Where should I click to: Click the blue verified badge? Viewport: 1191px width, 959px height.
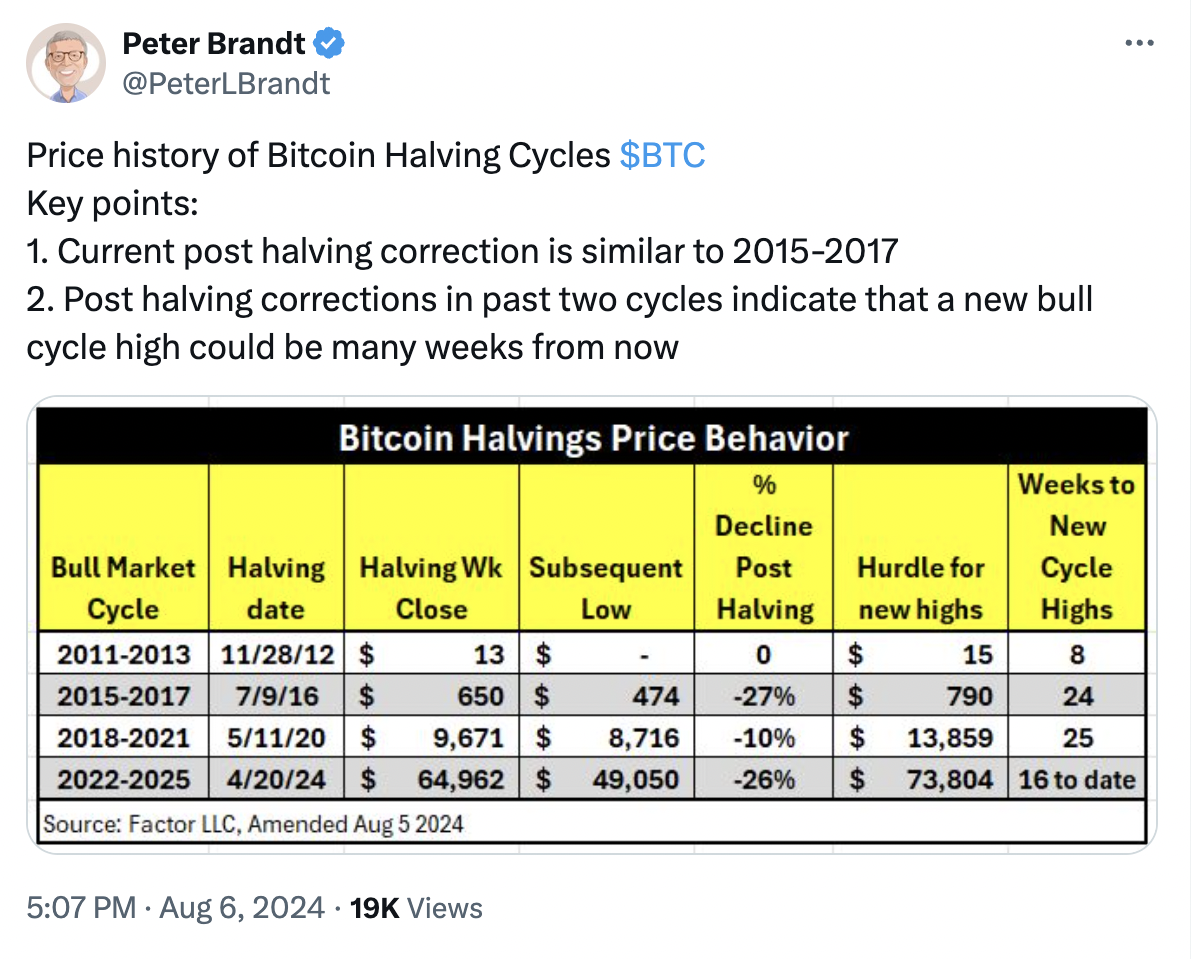point(329,43)
